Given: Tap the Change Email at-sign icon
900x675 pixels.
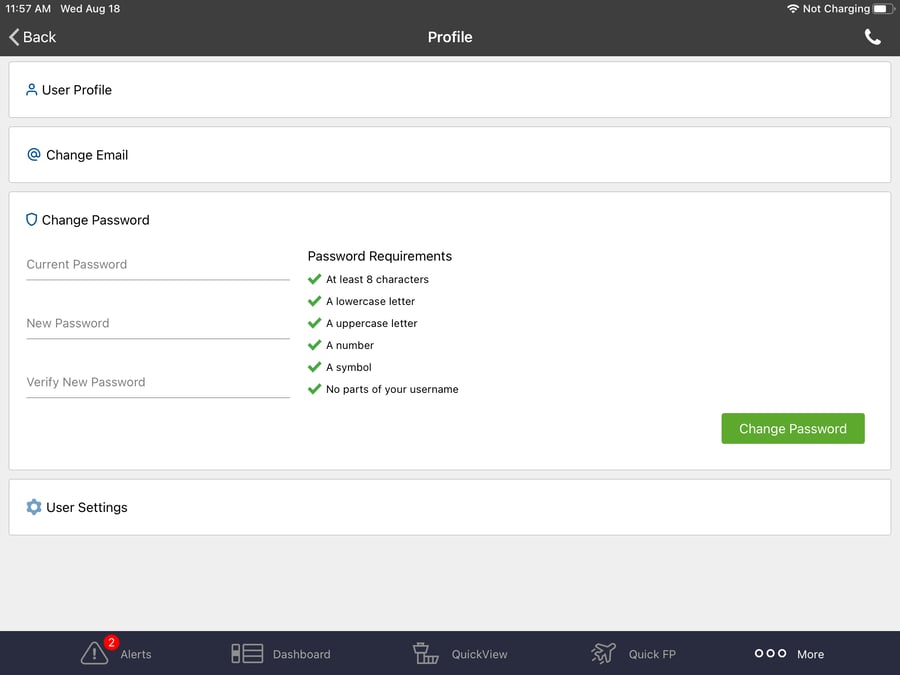Looking at the screenshot, I should (33, 154).
